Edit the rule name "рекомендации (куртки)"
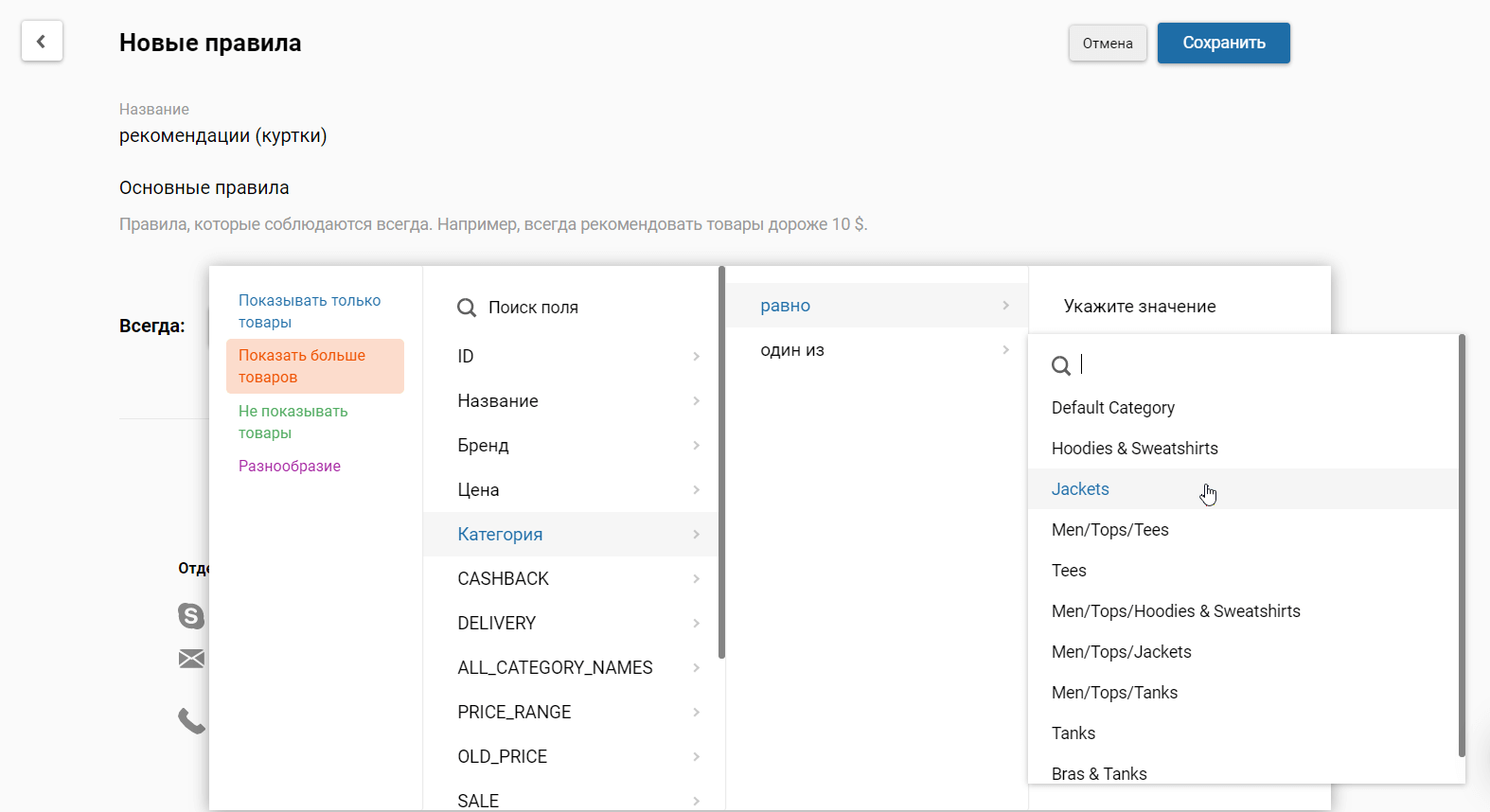Image resolution: width=1490 pixels, height=812 pixels. (x=223, y=136)
